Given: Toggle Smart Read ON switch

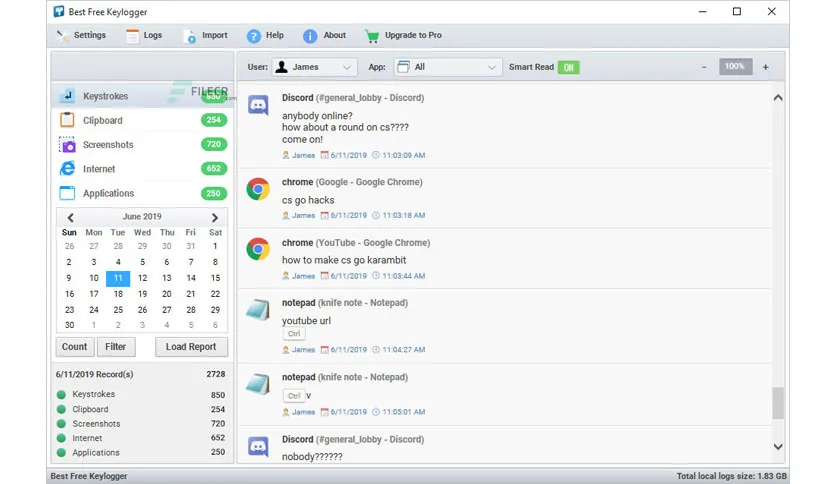Looking at the screenshot, I should (568, 67).
